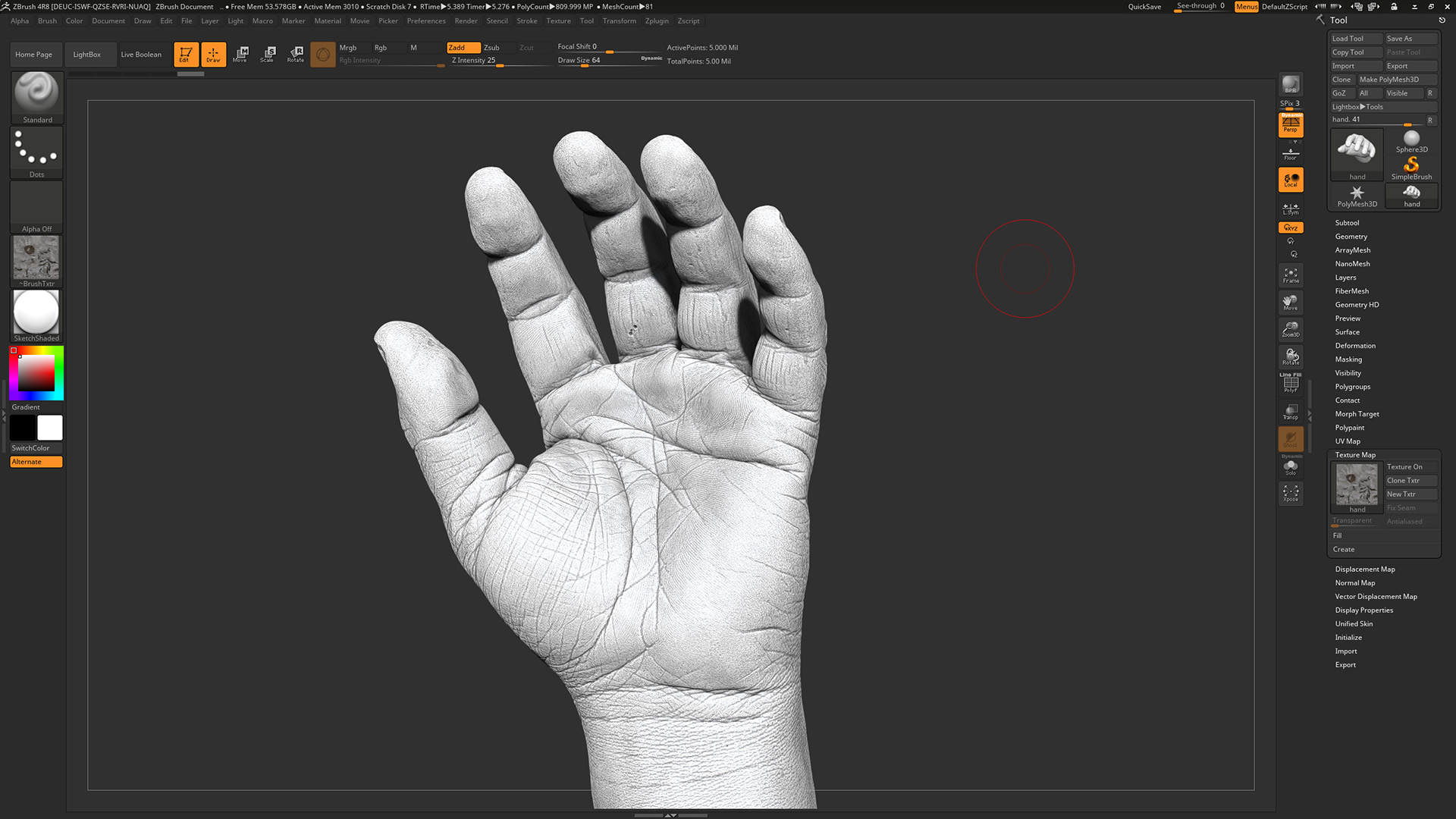Open the Zplugin menu

[x=656, y=21]
